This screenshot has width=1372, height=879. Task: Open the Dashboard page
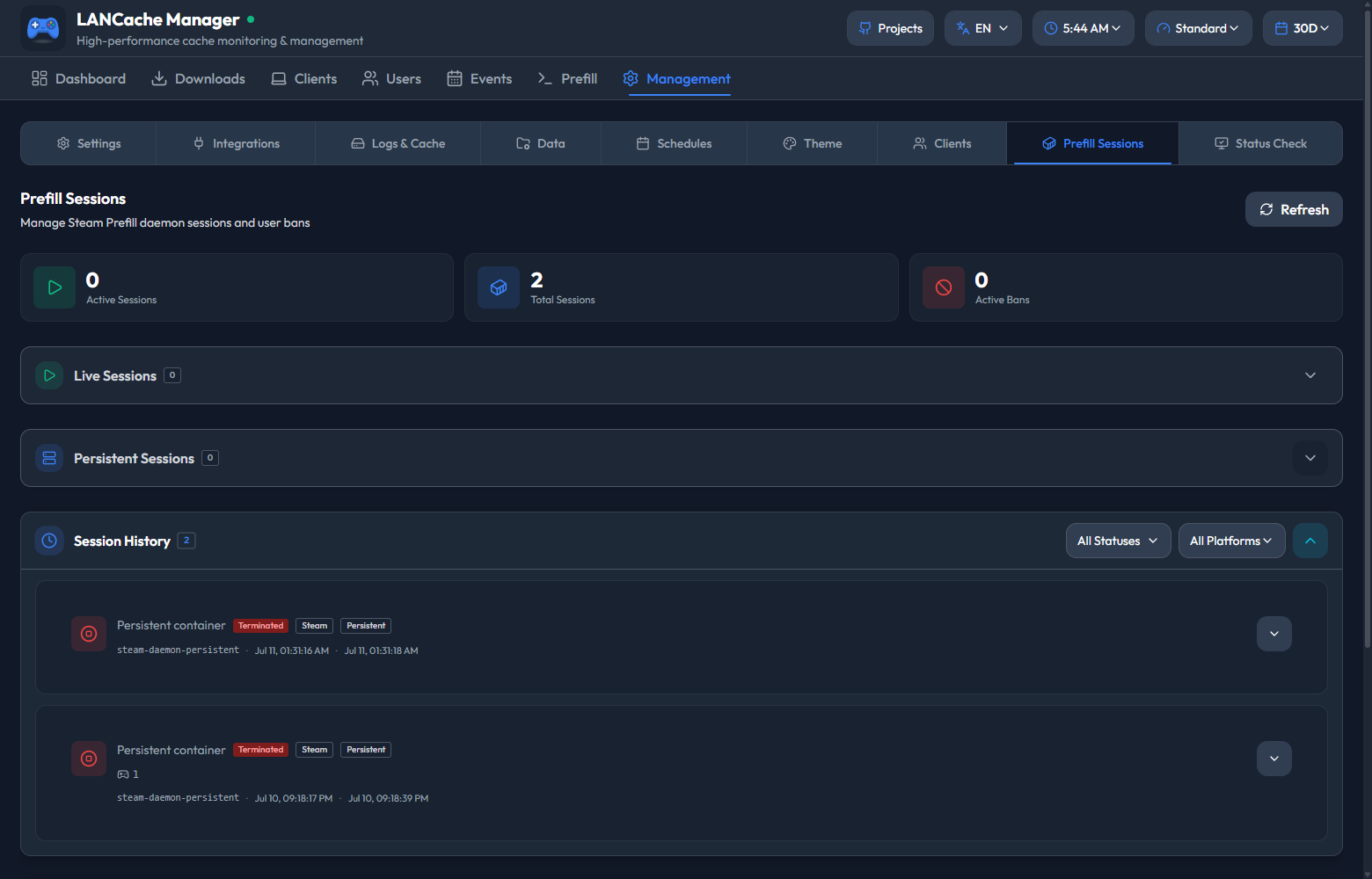pos(78,78)
